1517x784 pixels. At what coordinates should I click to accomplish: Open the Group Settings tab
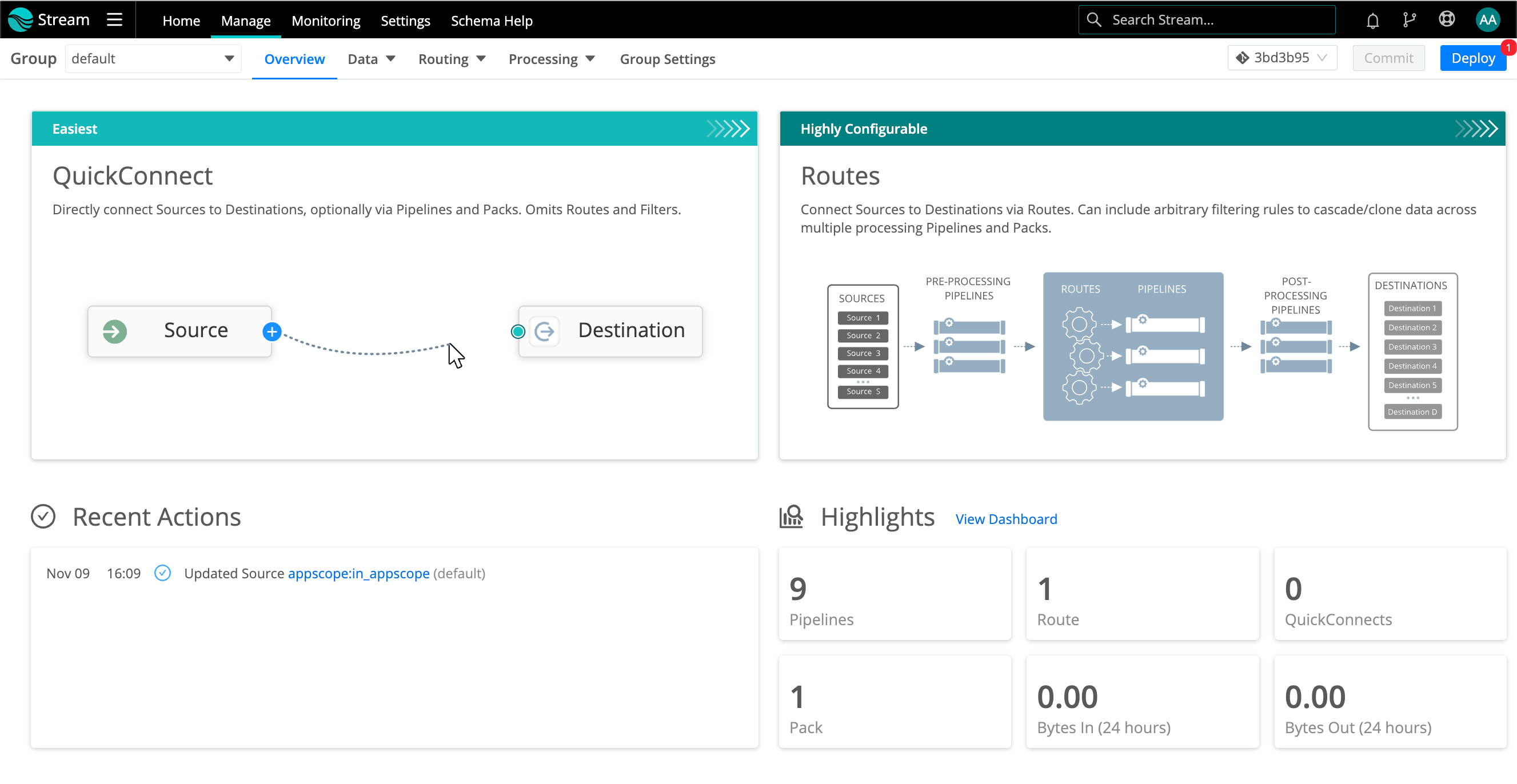click(x=667, y=59)
